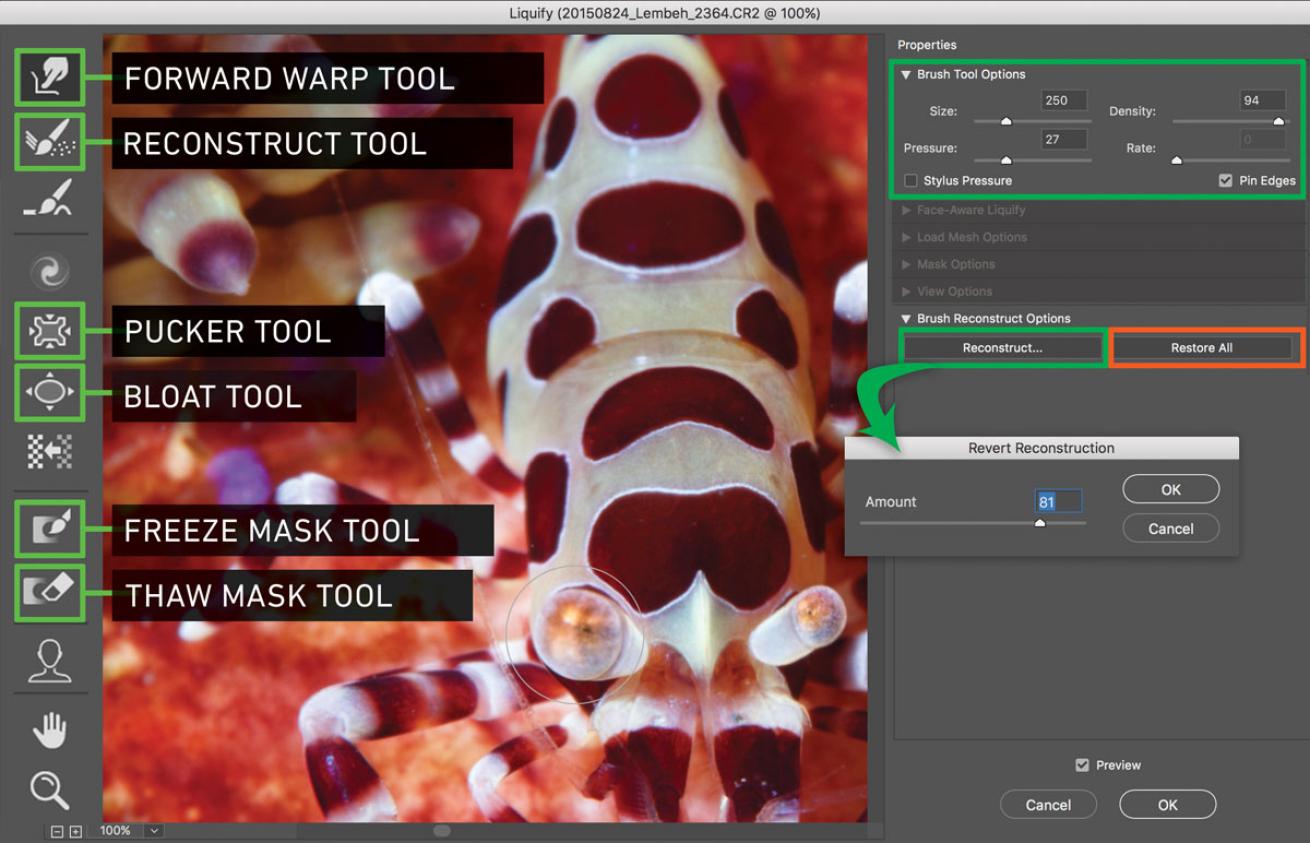
Task: Select the Pucker tool
Action: coord(49,331)
